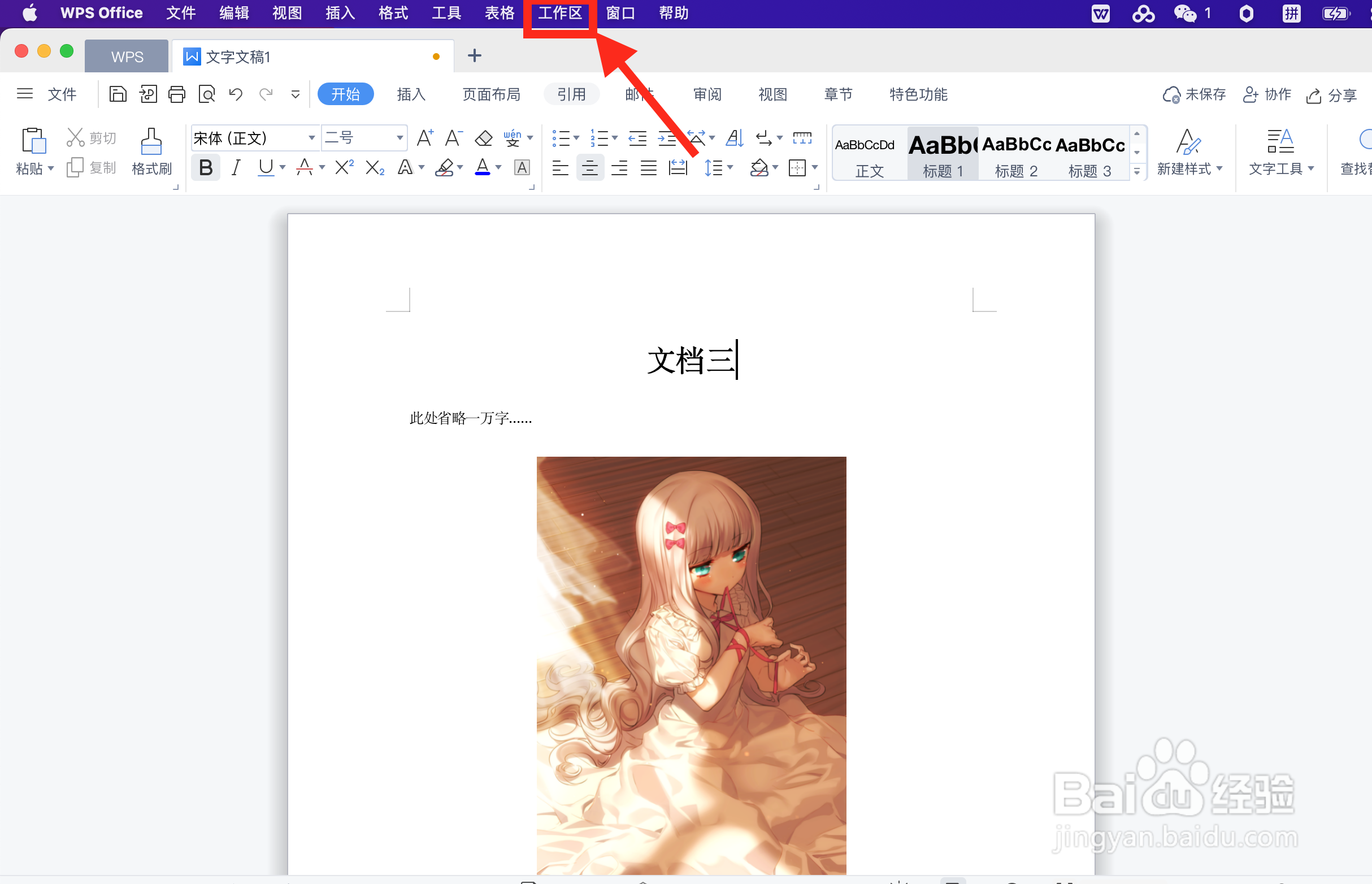1372x884 pixels.
Task: Toggle Align Right paragraph
Action: pos(619,168)
